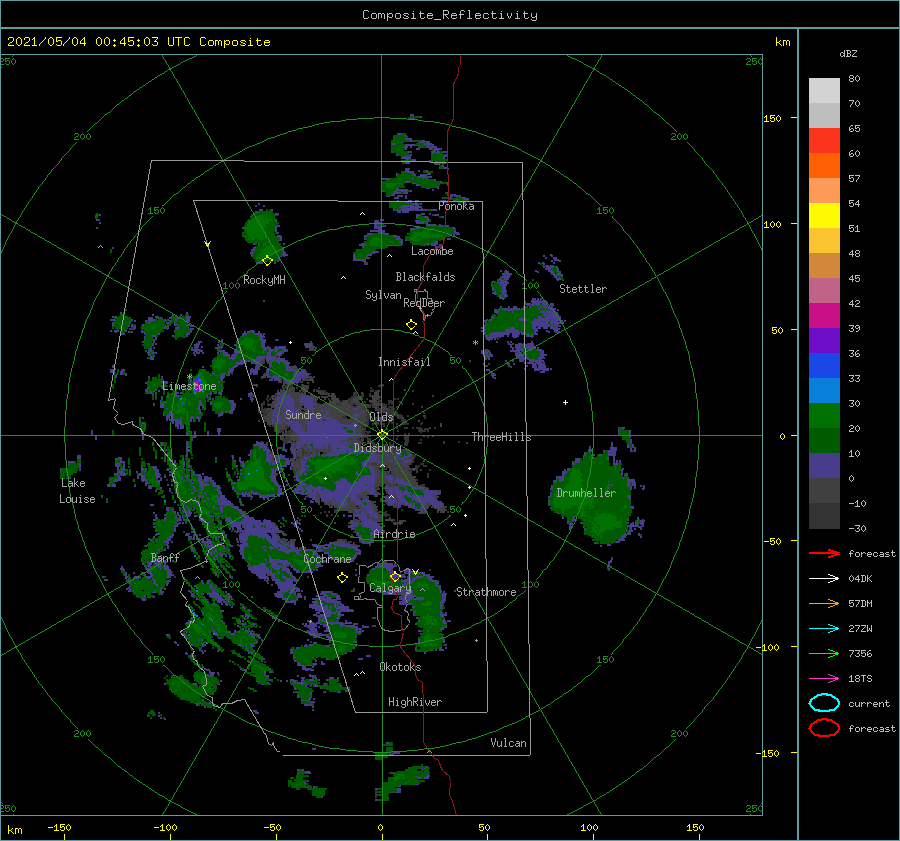The image size is (900, 841).
Task: Click the green 7356 arrow symbol
Action: coord(824,653)
